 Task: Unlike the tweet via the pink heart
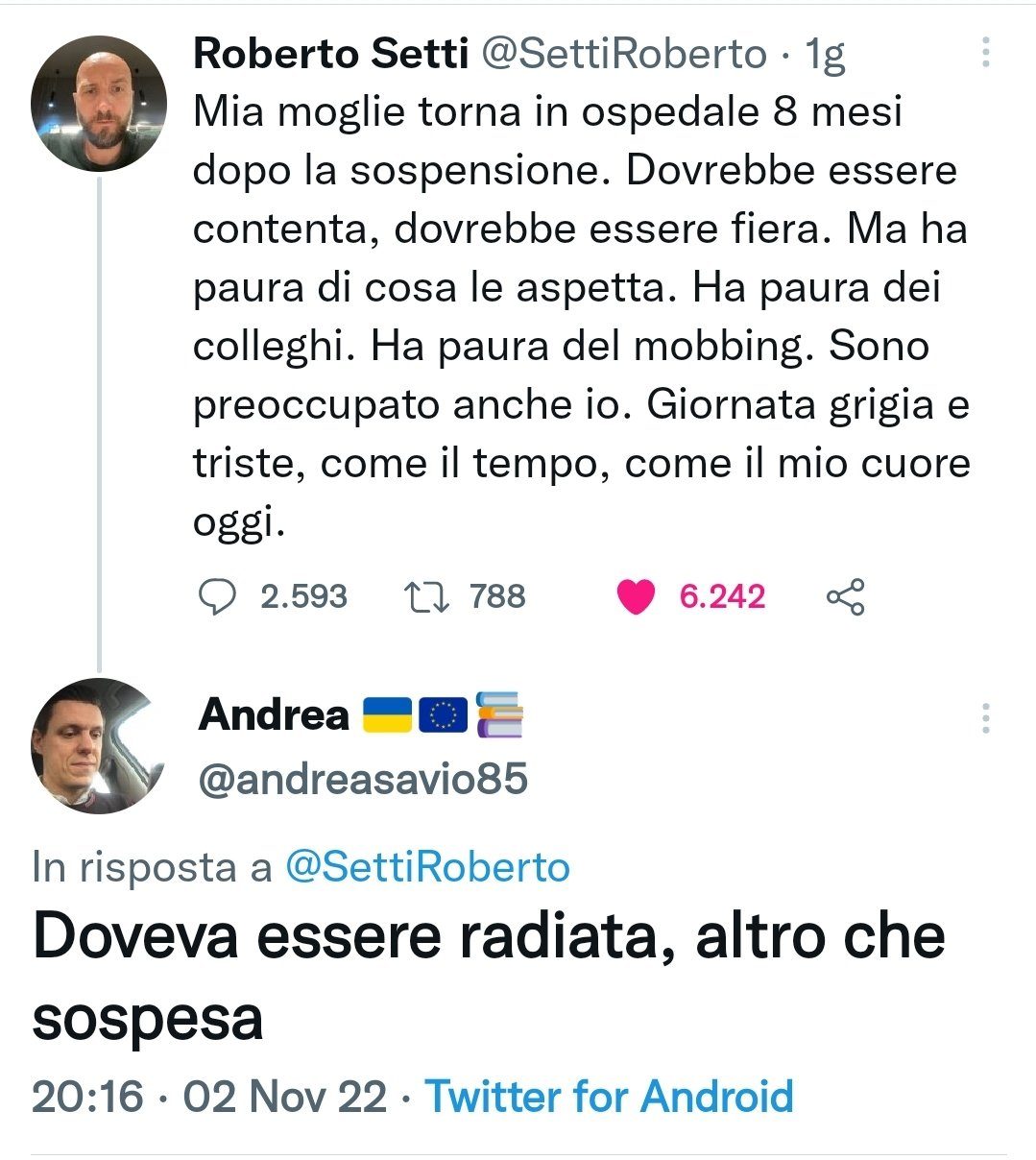635,597
